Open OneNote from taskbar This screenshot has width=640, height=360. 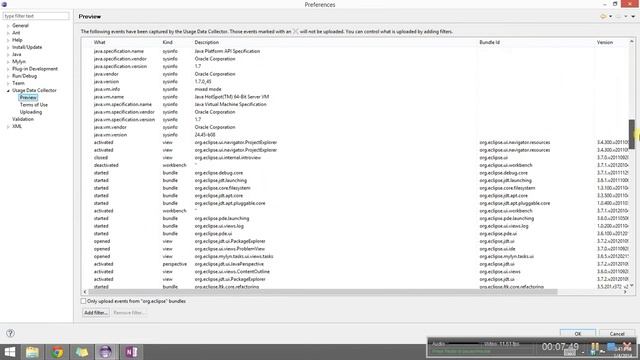[131, 352]
